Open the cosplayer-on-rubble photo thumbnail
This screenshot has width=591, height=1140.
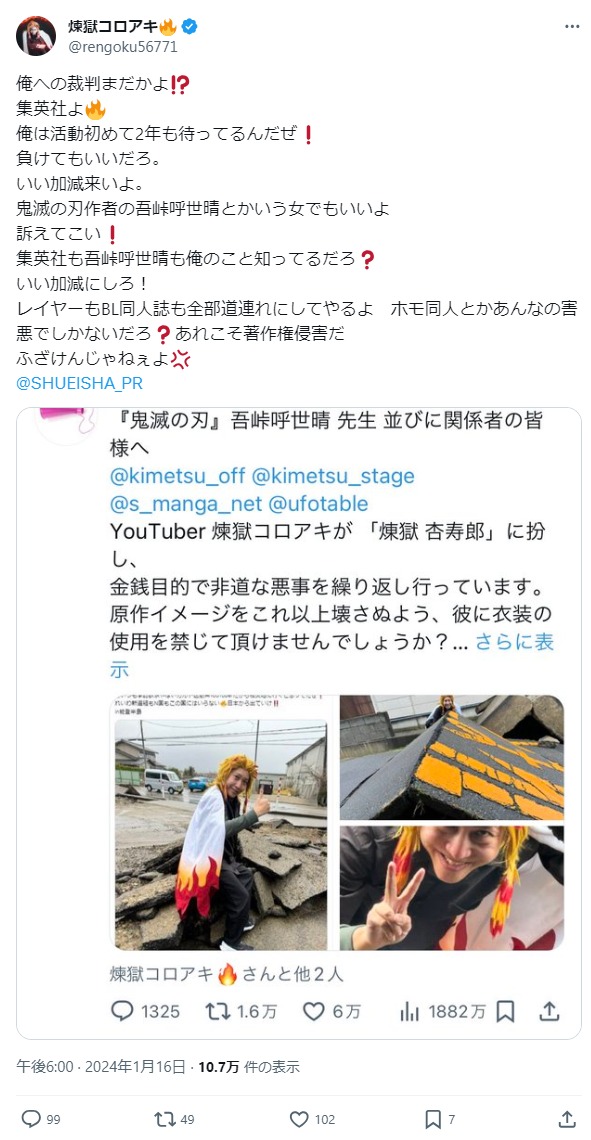pos(222,822)
